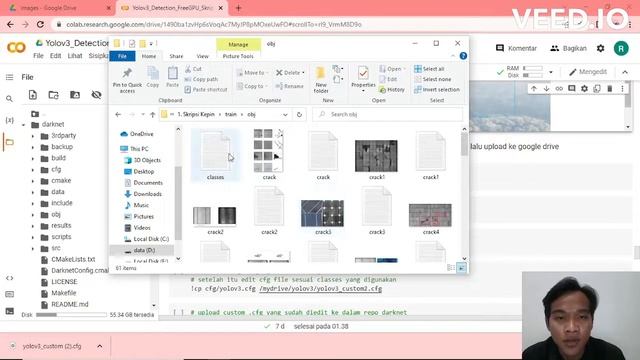This screenshot has width=640, height=360.
Task: Open RAM Disk resources dropdown arrow
Action: 551,72
